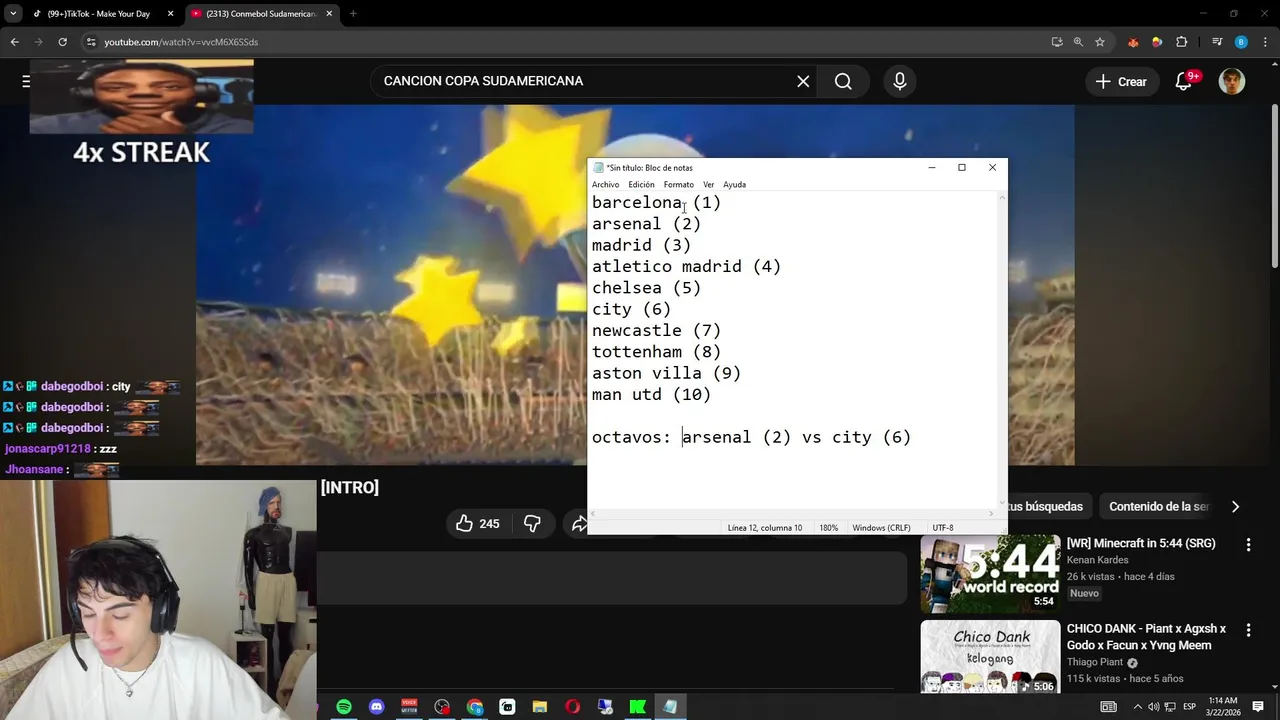The height and width of the screenshot is (720, 1280).
Task: Open YouTube notifications bell
Action: pyautogui.click(x=1184, y=81)
